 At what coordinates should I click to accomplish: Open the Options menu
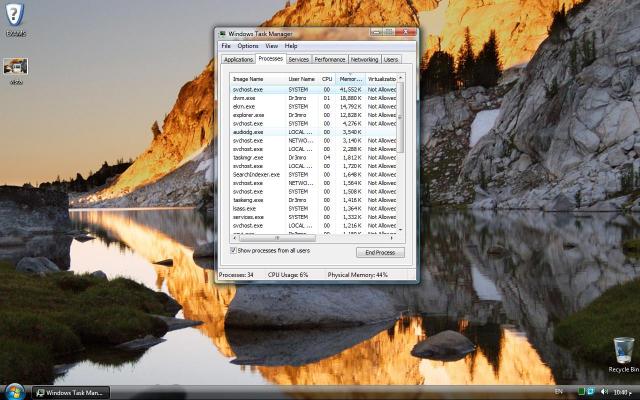coord(247,46)
